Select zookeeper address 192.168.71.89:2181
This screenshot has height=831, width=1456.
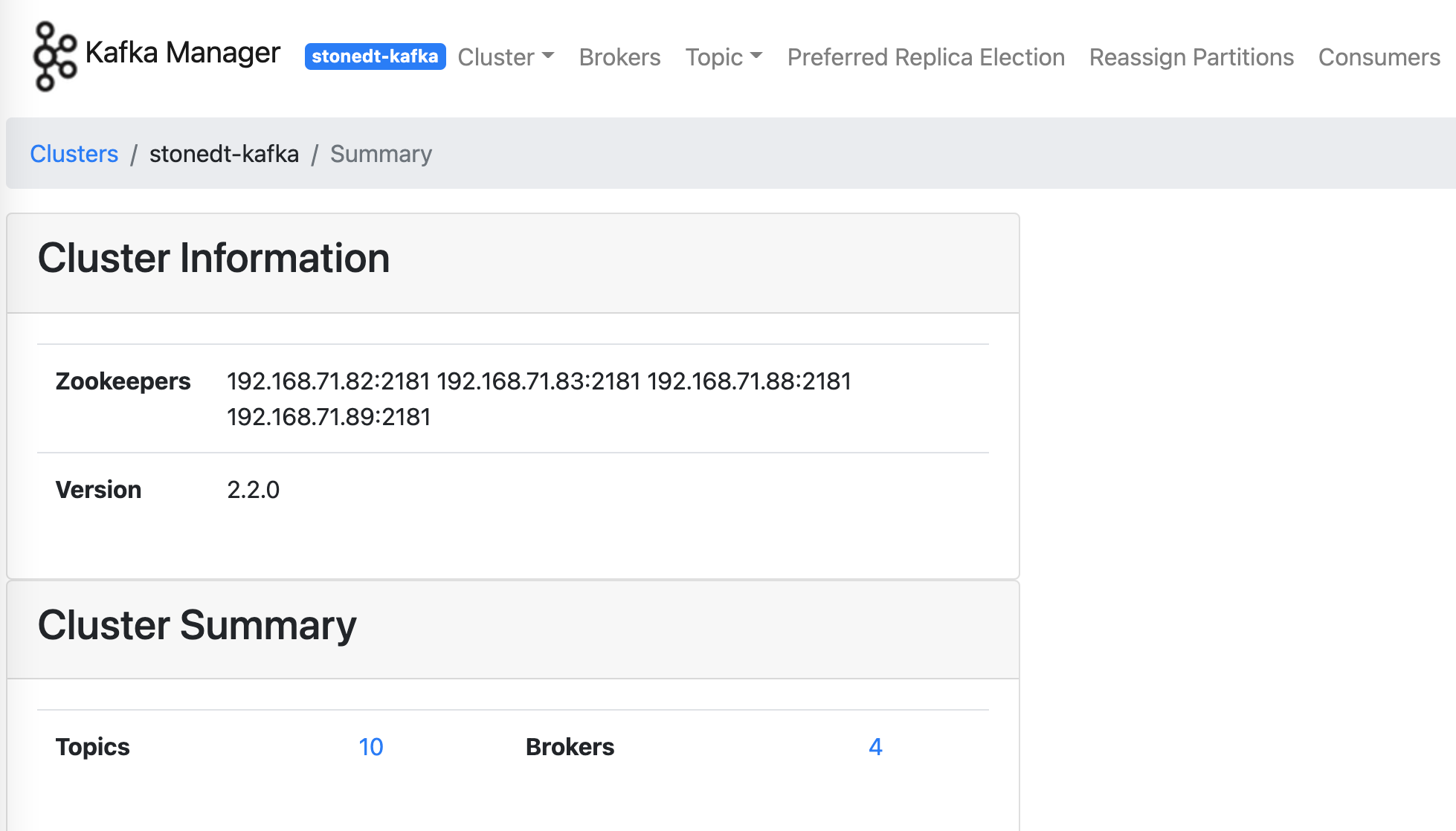click(329, 417)
